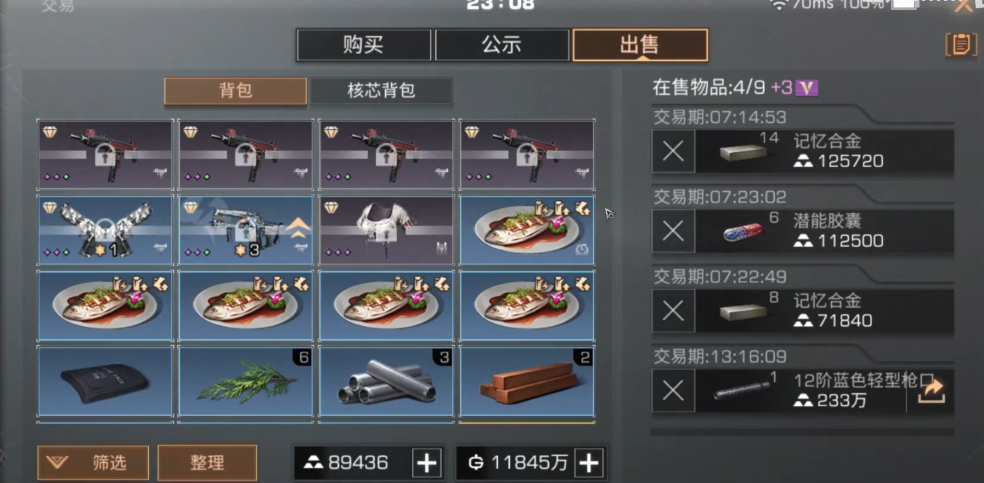Add gold bars with the plus beside 89436
The width and height of the screenshot is (984, 483).
(x=427, y=464)
